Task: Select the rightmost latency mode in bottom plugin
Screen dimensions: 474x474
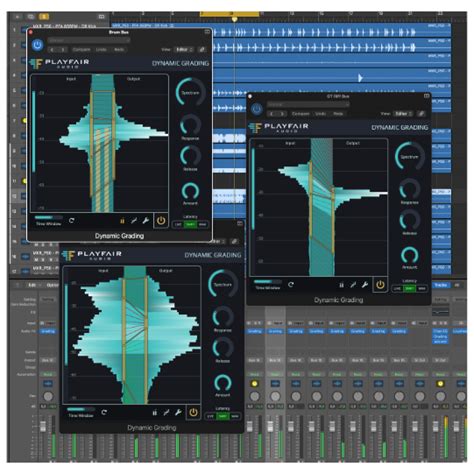Action: click(x=235, y=416)
